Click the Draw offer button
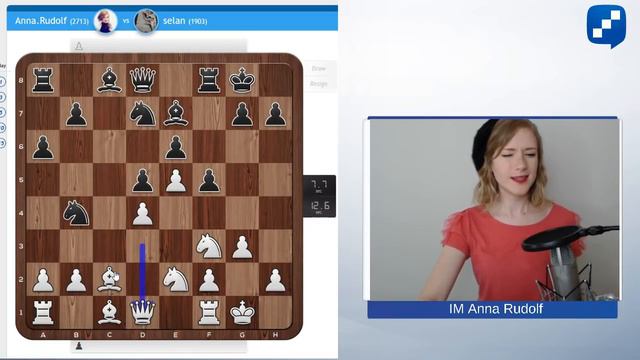Image resolution: width=640 pixels, height=360 pixels. (319, 69)
